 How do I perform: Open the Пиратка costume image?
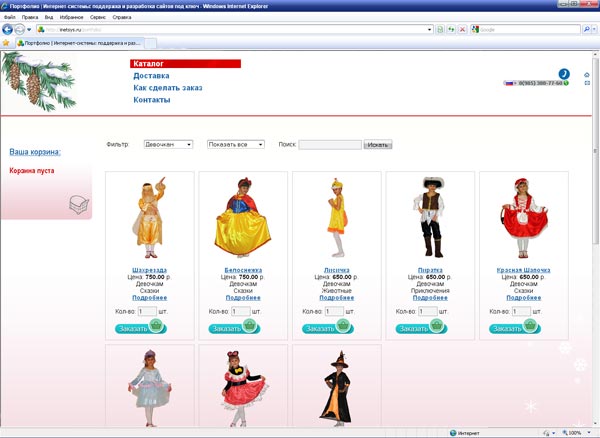click(430, 217)
